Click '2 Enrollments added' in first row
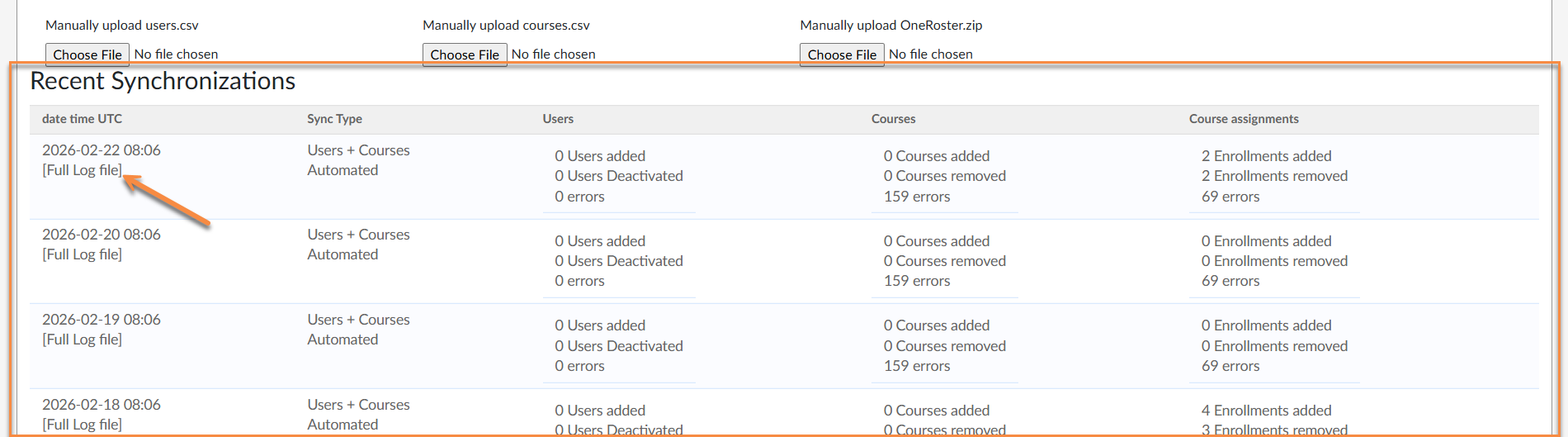 tap(1266, 156)
